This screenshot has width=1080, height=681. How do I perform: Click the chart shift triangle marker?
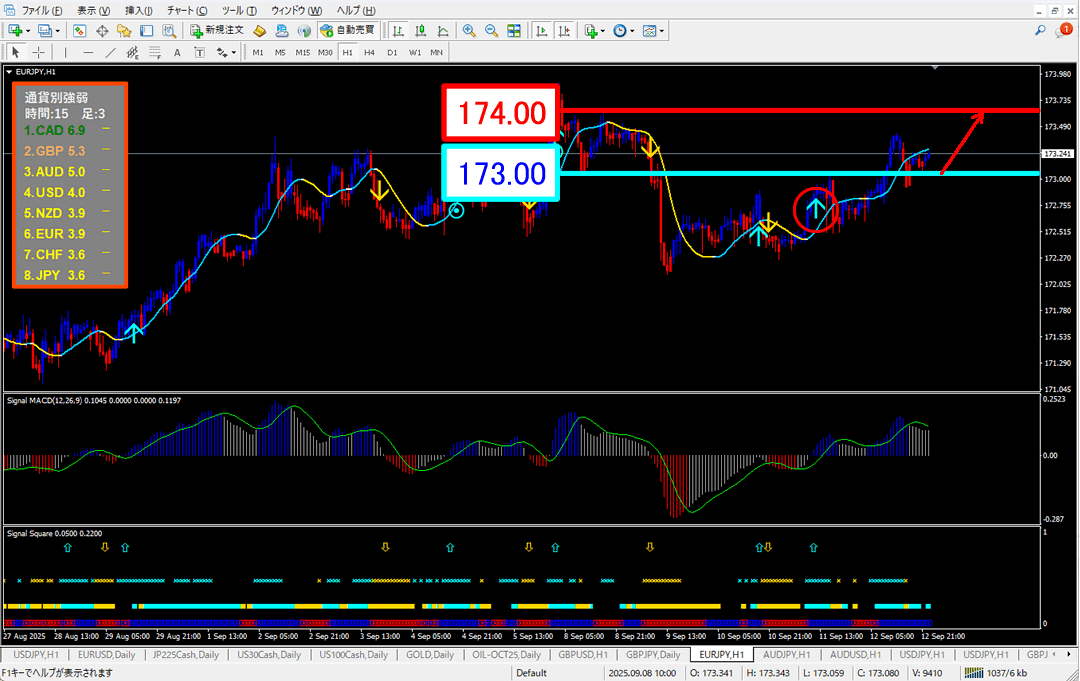pos(935,67)
